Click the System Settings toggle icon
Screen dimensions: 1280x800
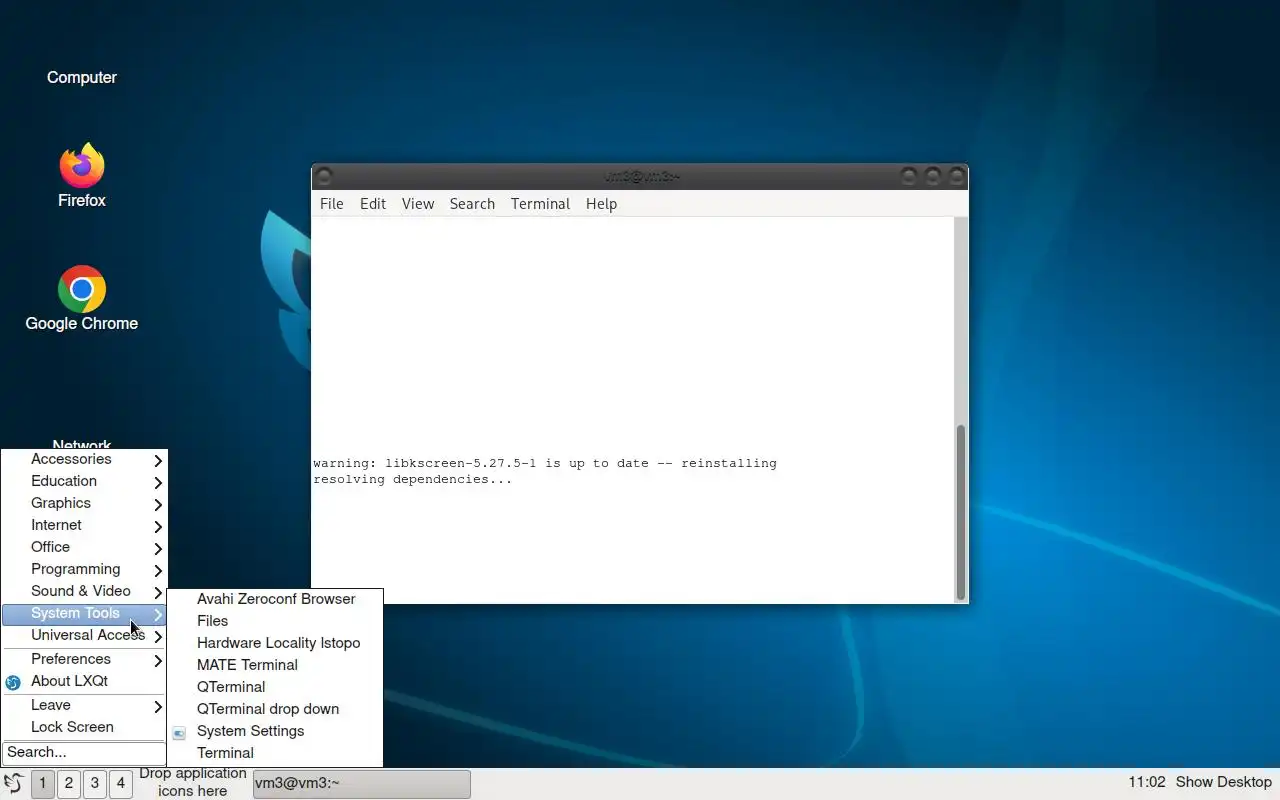(x=179, y=733)
